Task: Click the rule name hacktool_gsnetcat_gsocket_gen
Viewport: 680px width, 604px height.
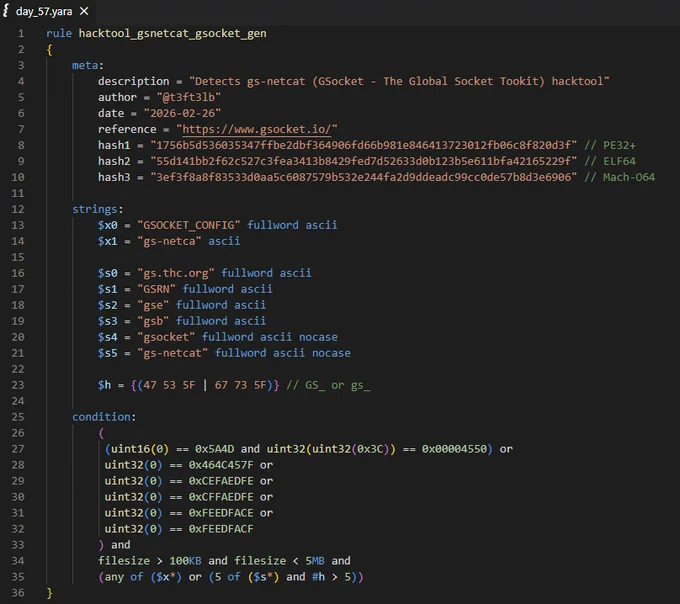Action: [173, 33]
